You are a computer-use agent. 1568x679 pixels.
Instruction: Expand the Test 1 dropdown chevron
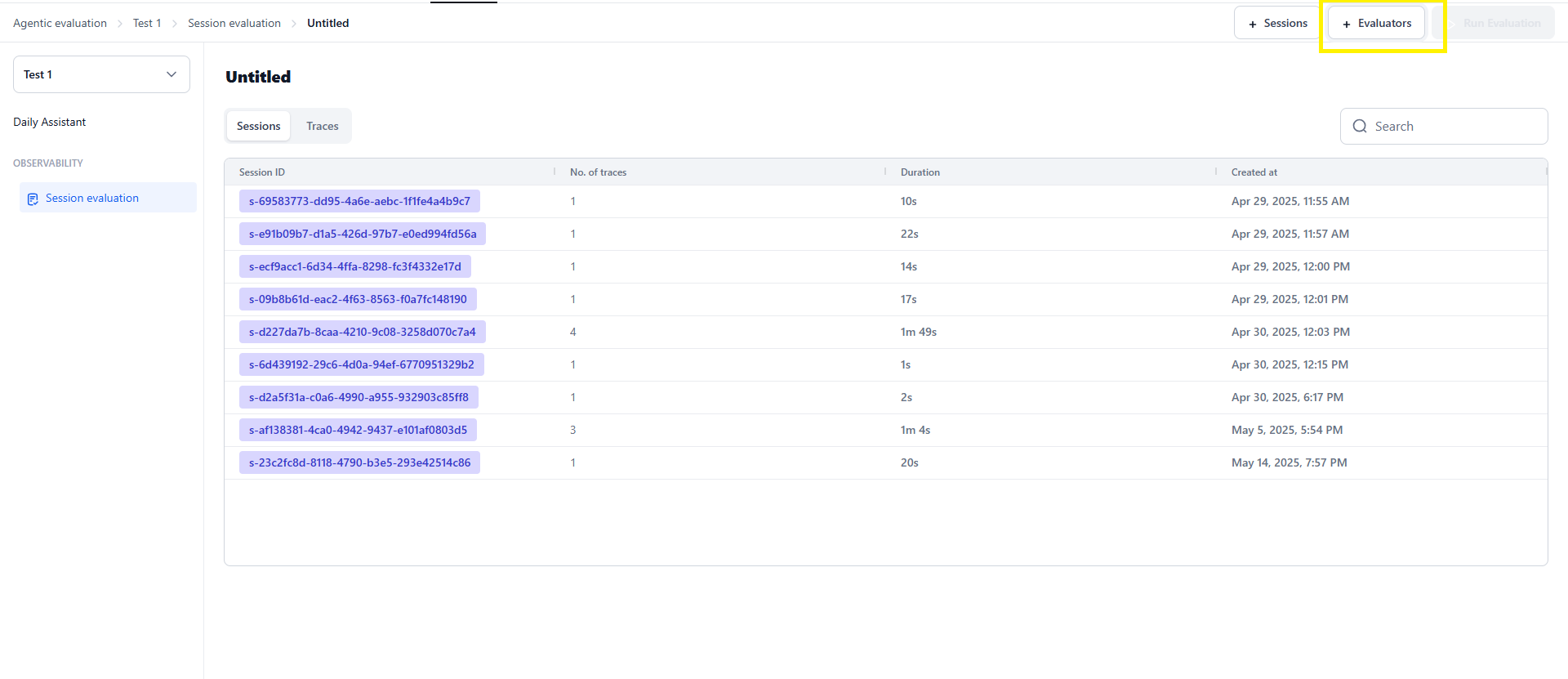(171, 74)
